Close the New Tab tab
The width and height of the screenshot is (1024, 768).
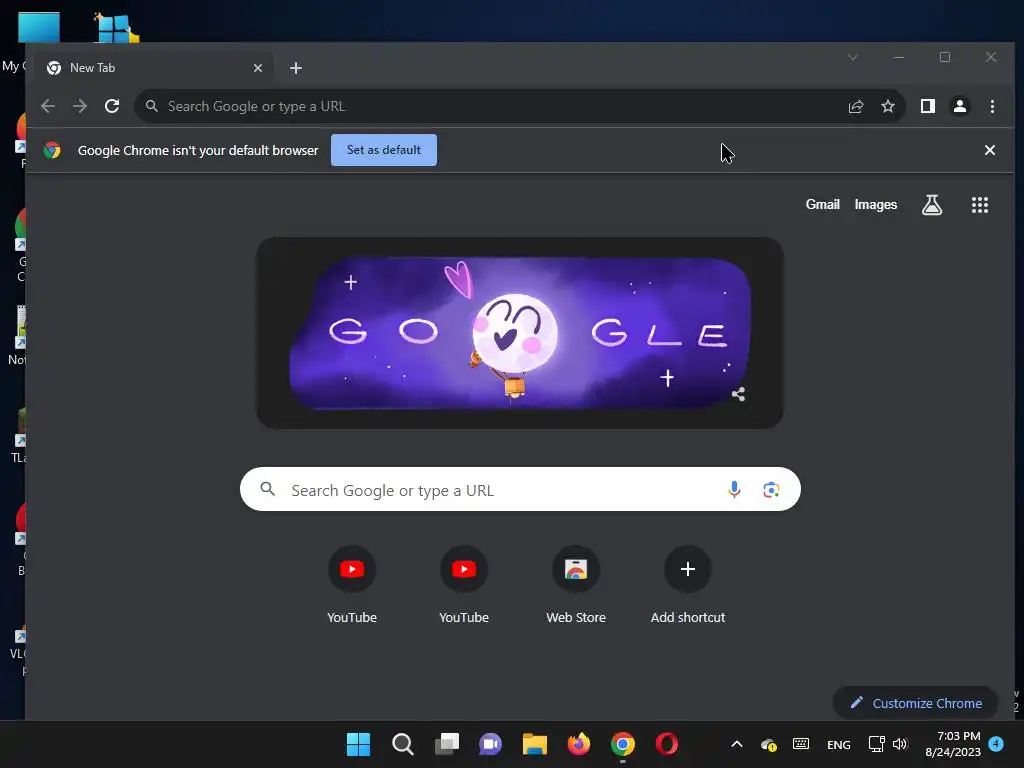pos(258,68)
